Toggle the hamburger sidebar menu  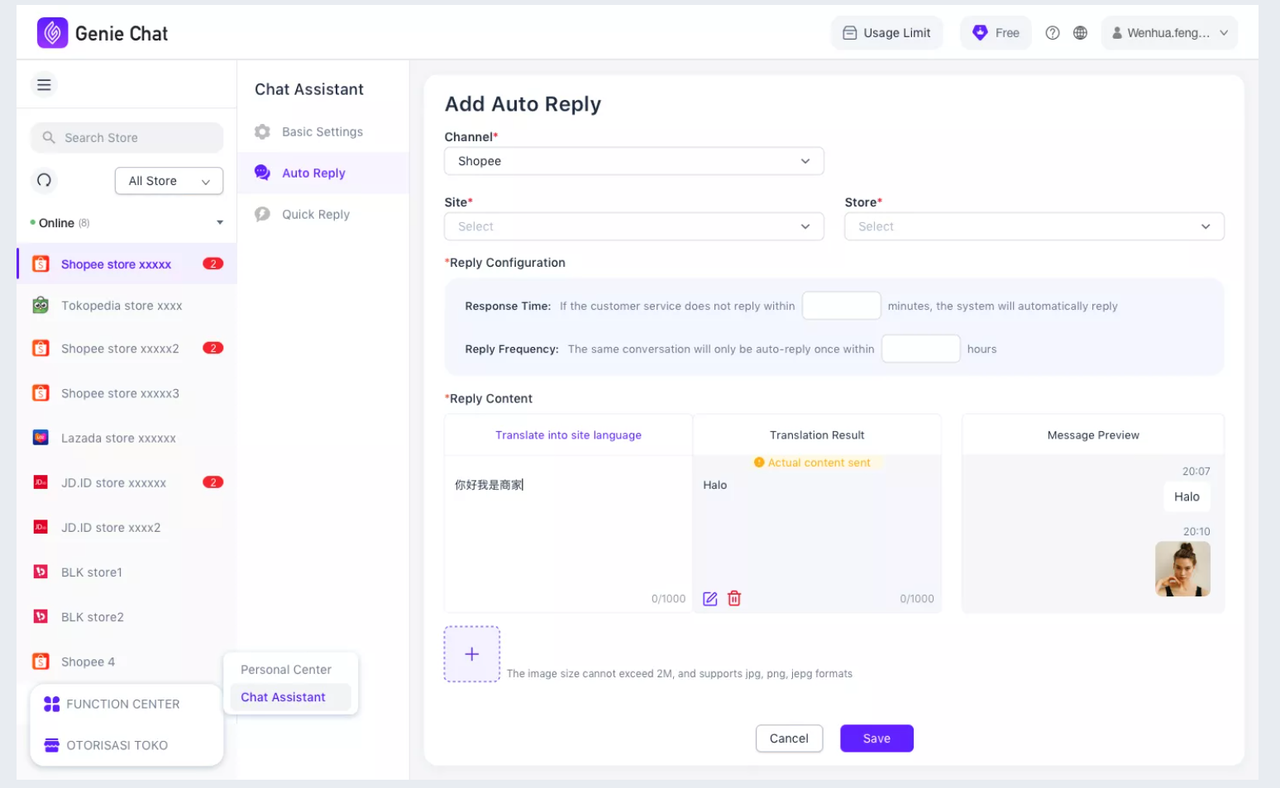(44, 85)
